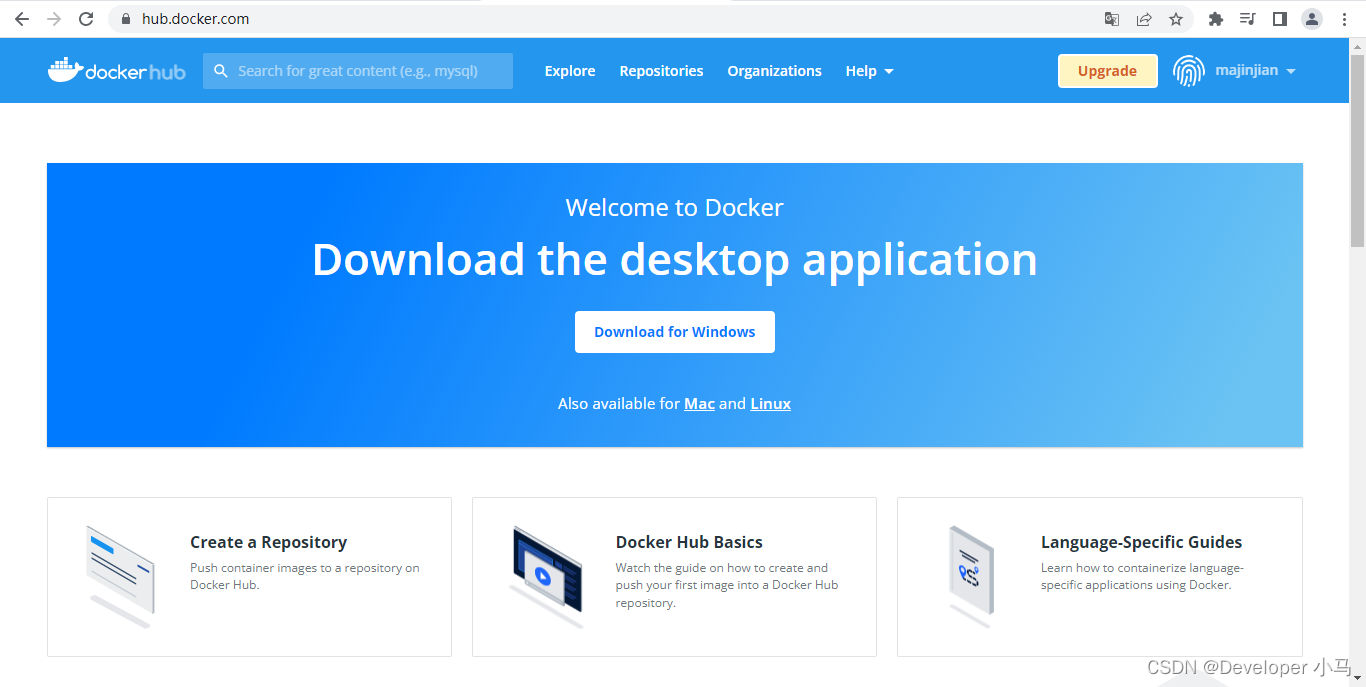This screenshot has height=687, width=1366.
Task: Click the Upgrade button
Action: [1108, 71]
